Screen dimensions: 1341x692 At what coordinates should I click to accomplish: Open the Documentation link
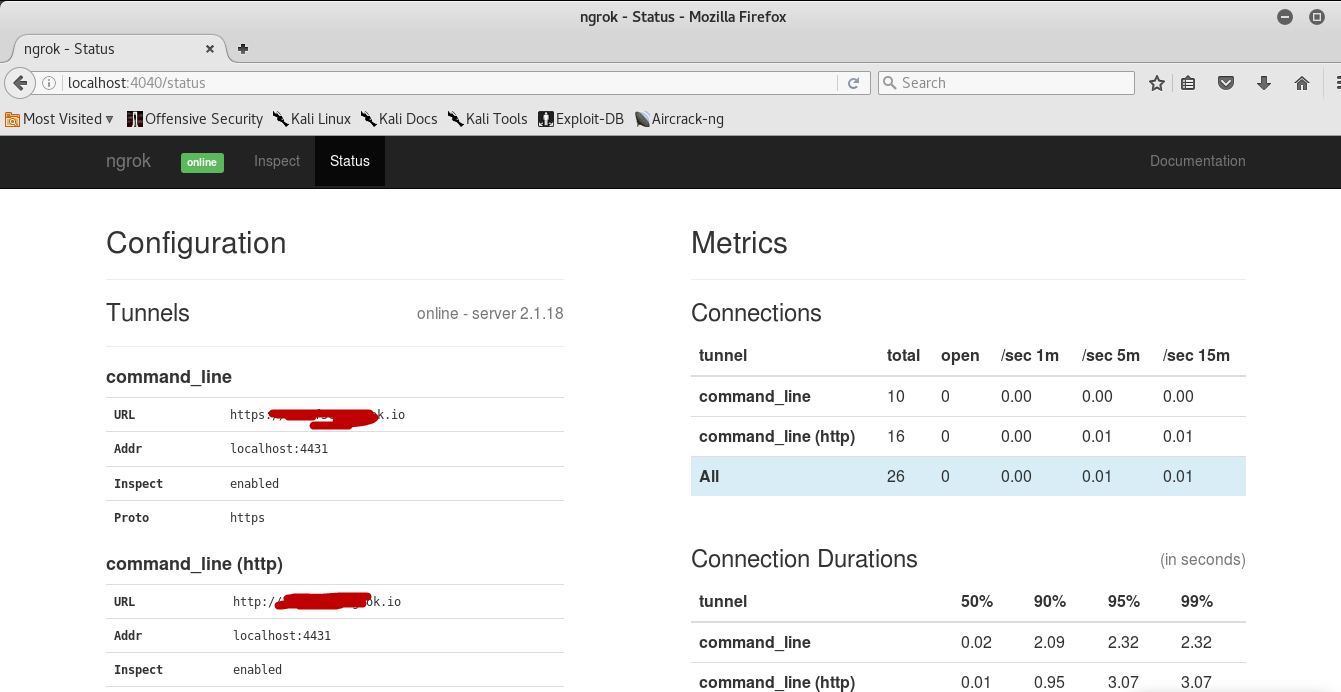(x=1198, y=161)
